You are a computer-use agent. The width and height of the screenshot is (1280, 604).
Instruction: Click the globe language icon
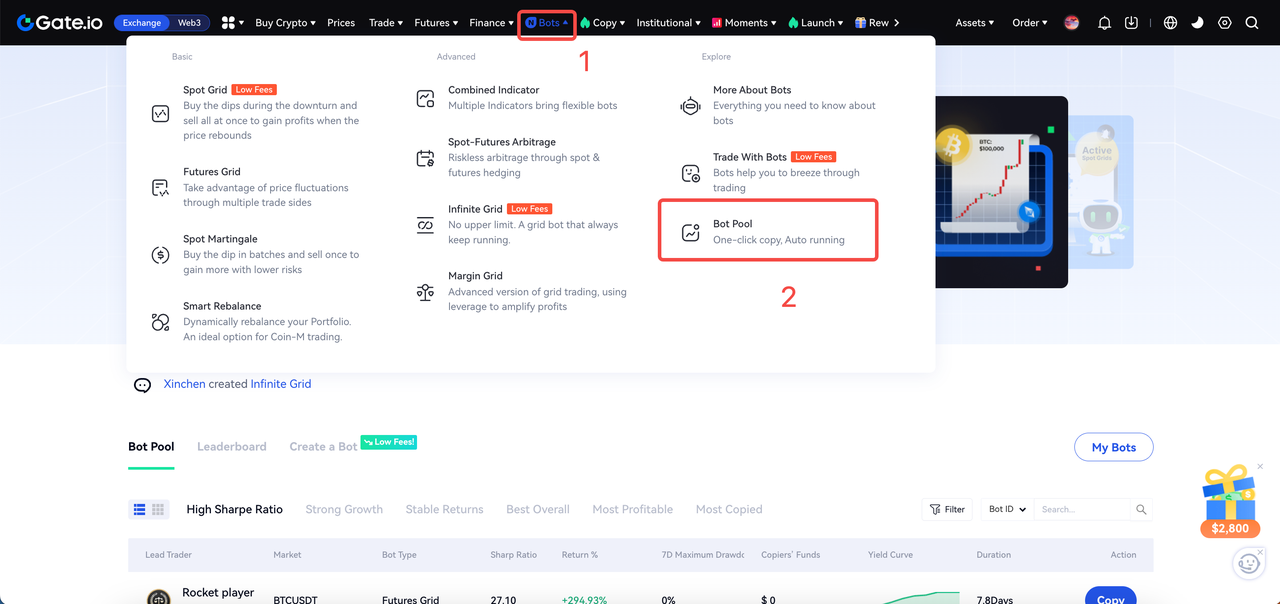(1170, 23)
